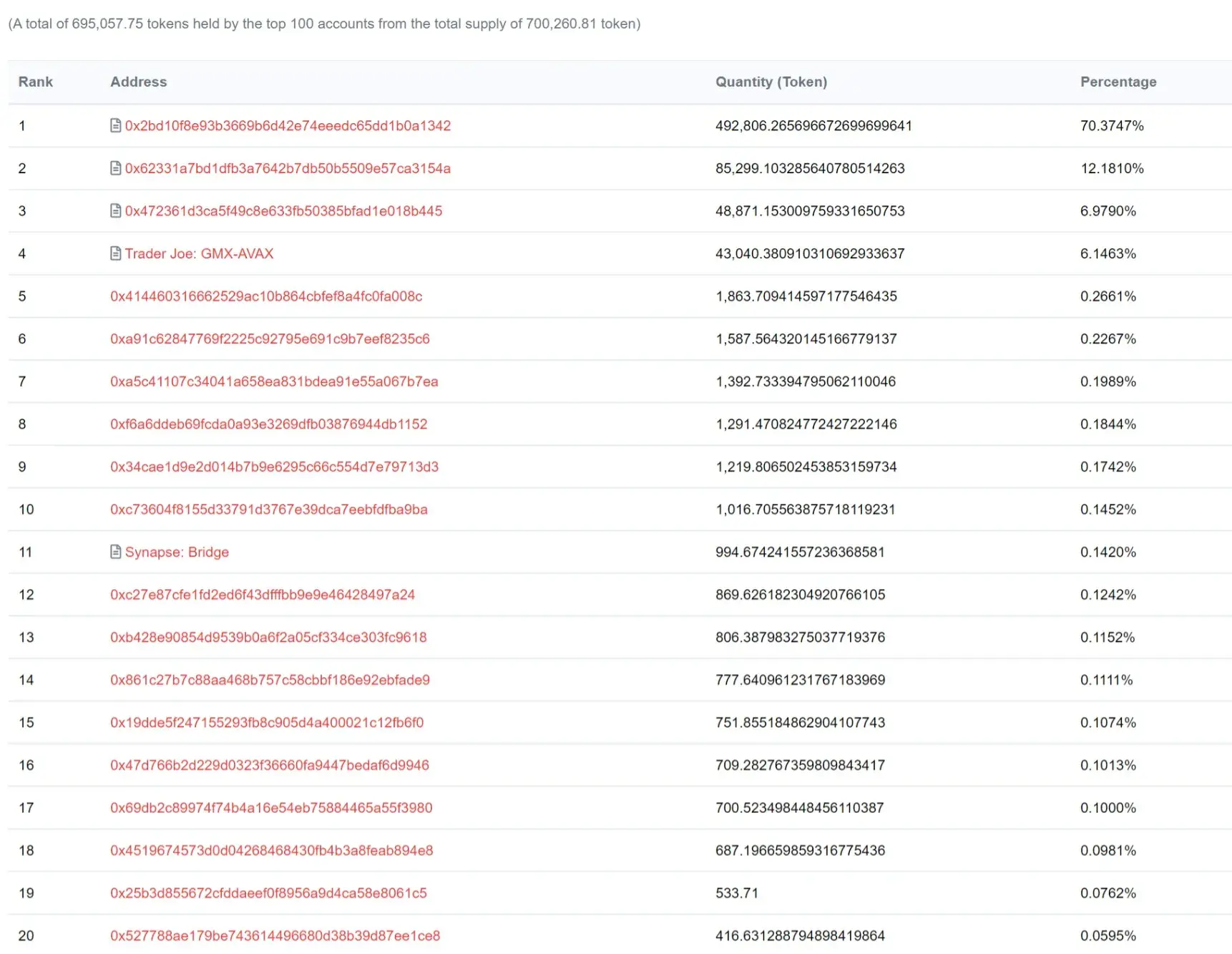This screenshot has width=1232, height=954.
Task: Click the Percentage column header
Action: (x=1118, y=82)
